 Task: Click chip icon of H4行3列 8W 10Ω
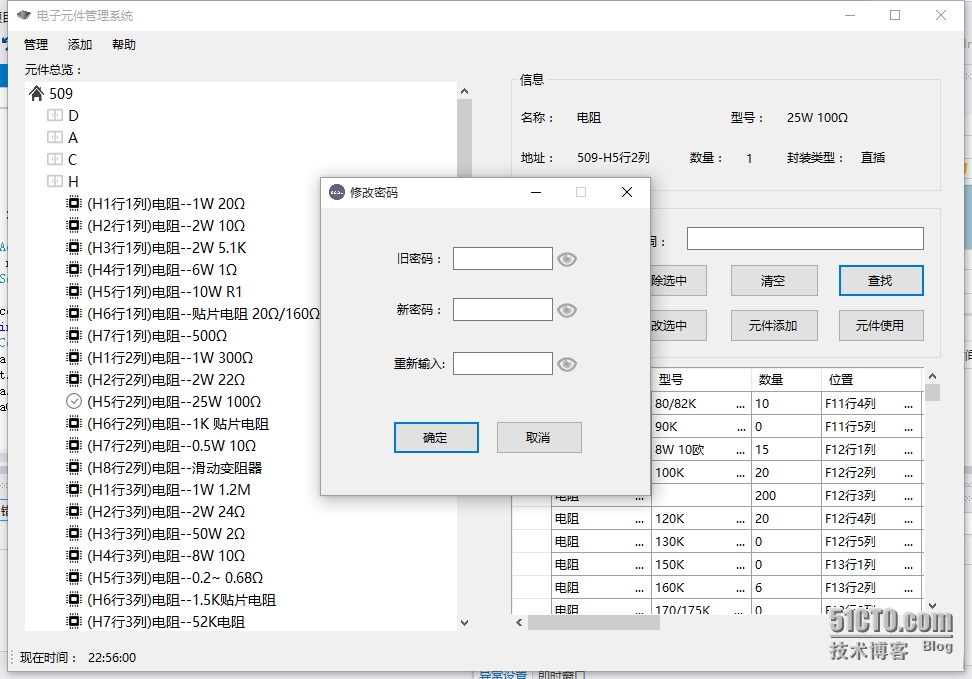coord(74,556)
